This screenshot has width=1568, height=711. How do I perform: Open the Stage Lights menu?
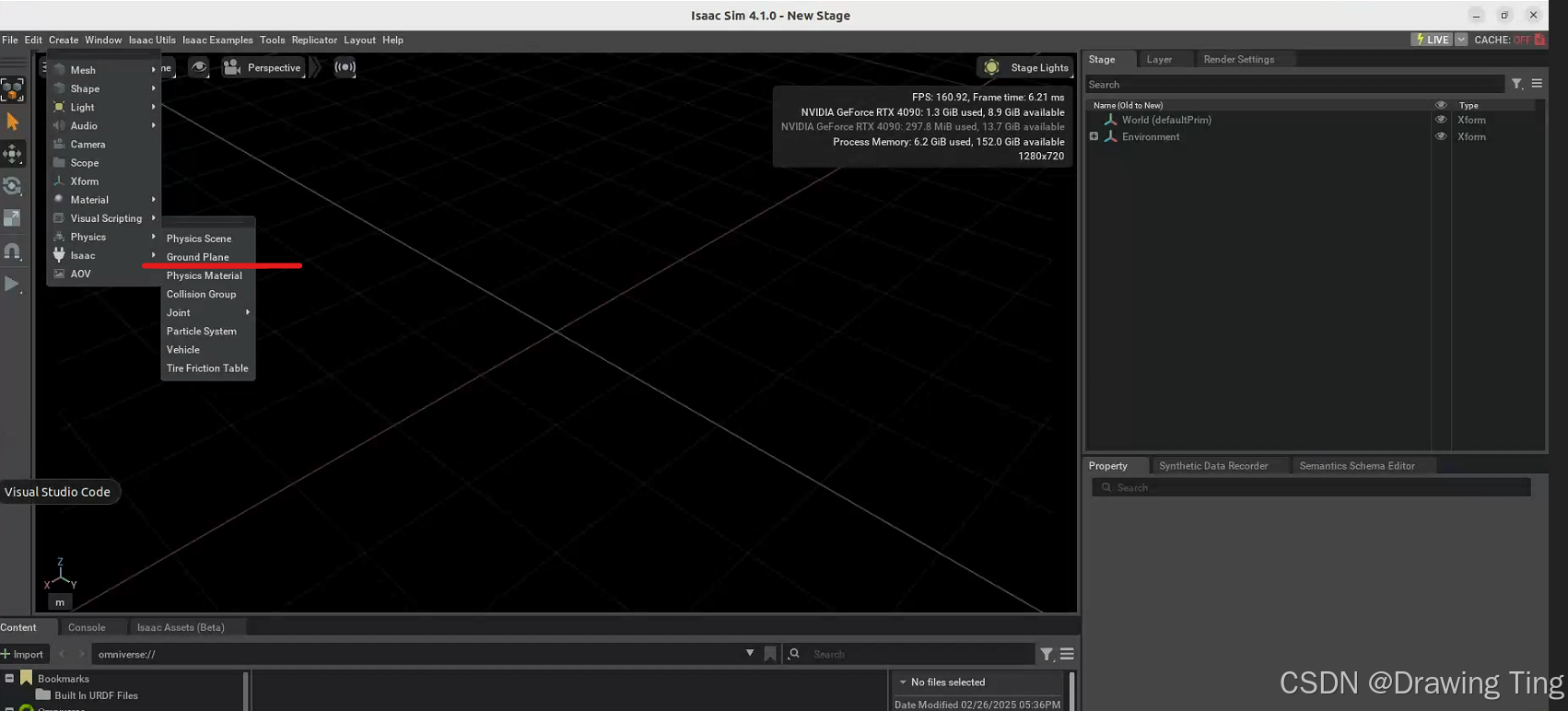click(x=1025, y=67)
